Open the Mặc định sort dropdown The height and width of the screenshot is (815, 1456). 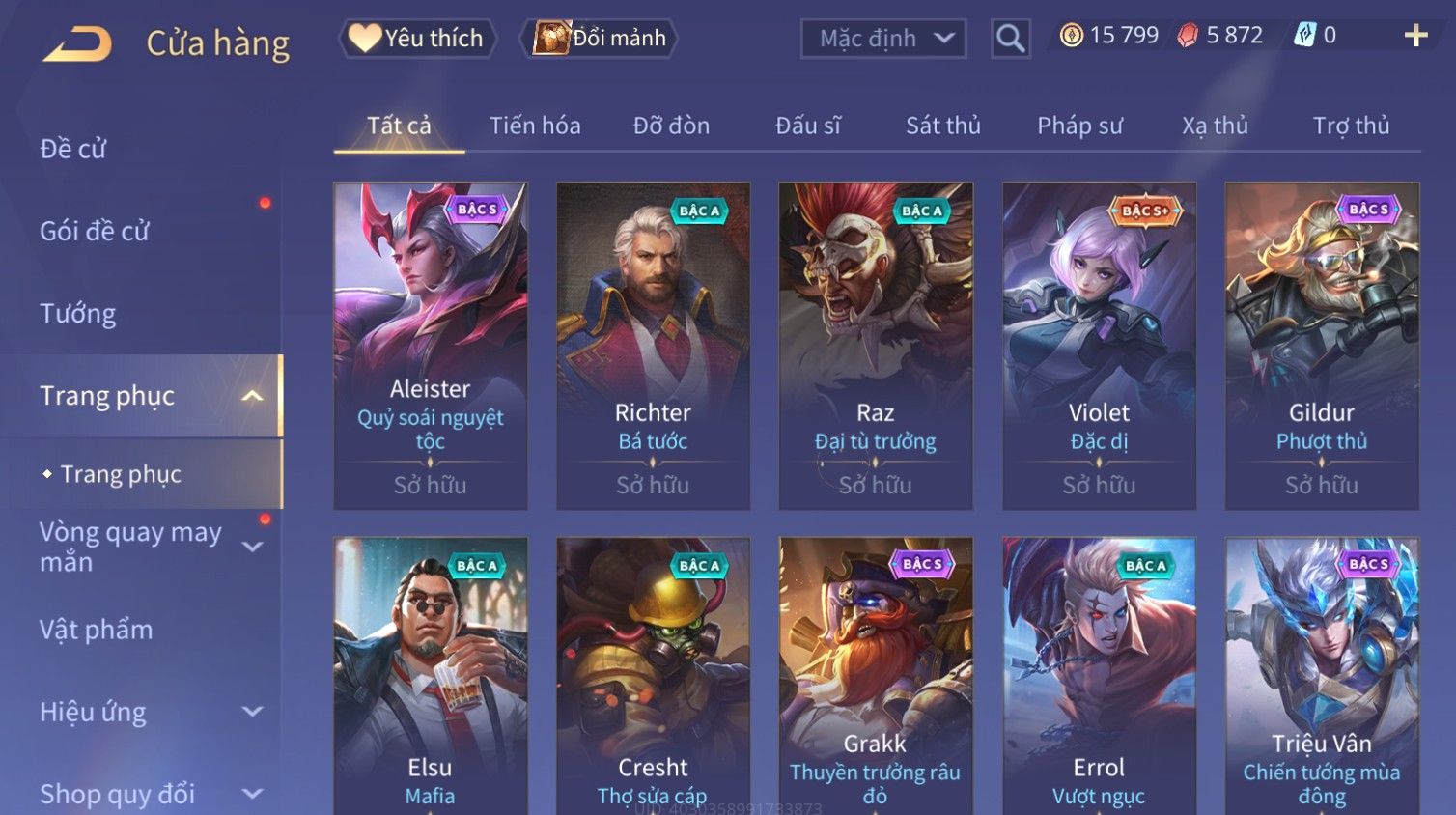point(883,39)
